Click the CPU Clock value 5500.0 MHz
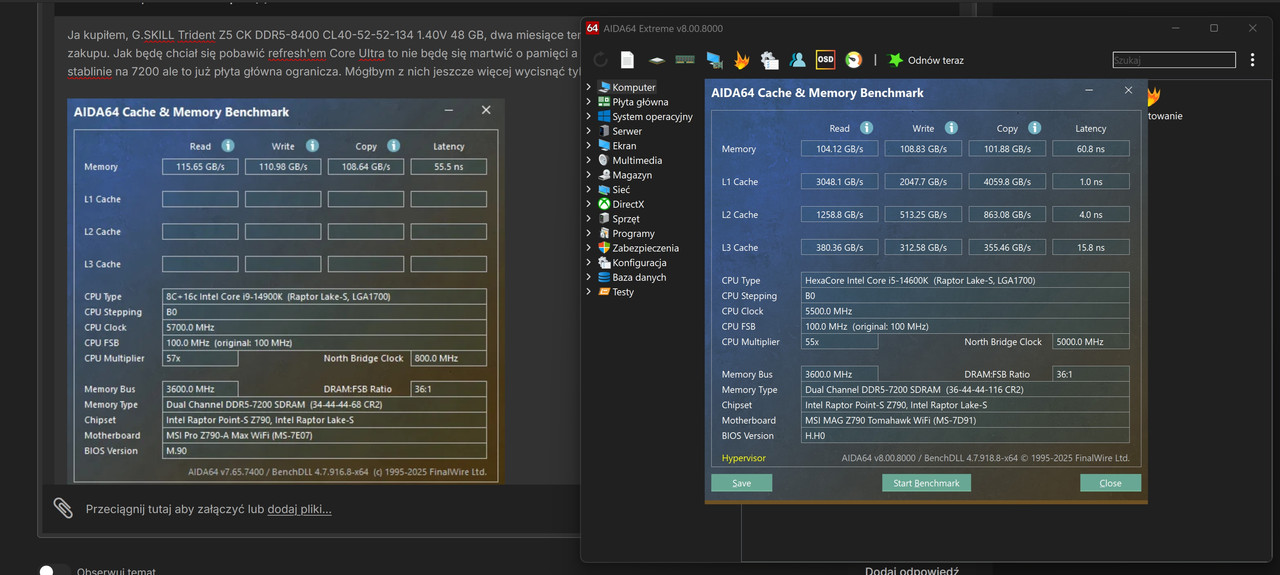Screen dimensions: 1280x575 tap(965, 311)
